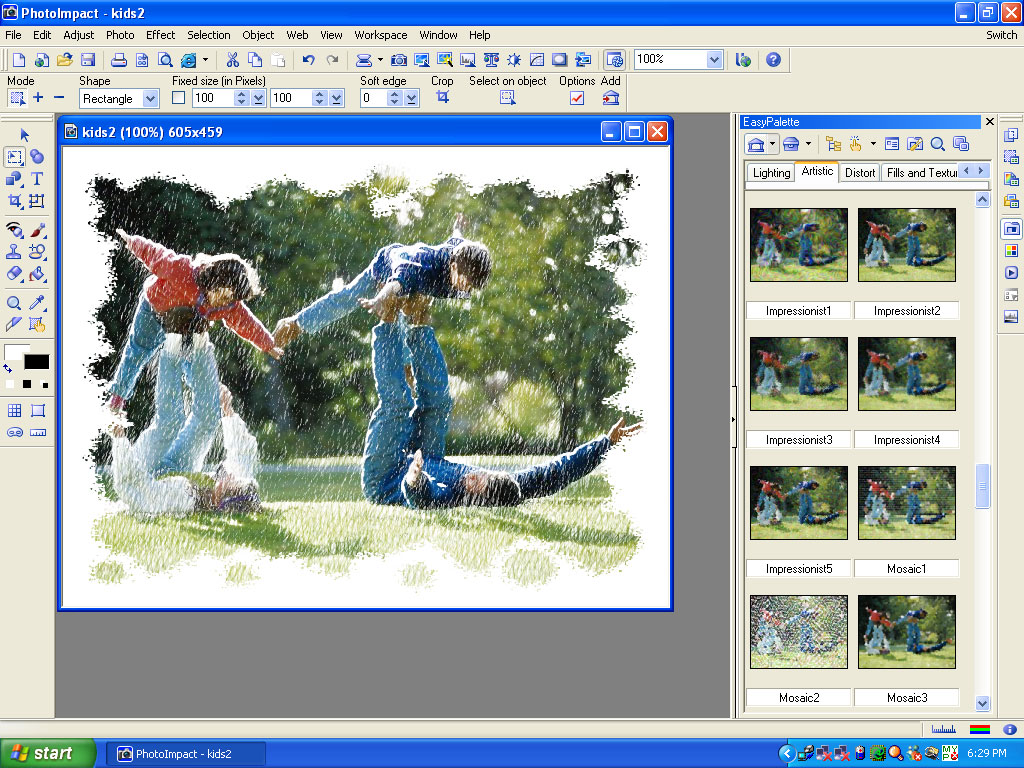Toggle the Options red checkmark box
The width and height of the screenshot is (1024, 768).
point(577,98)
